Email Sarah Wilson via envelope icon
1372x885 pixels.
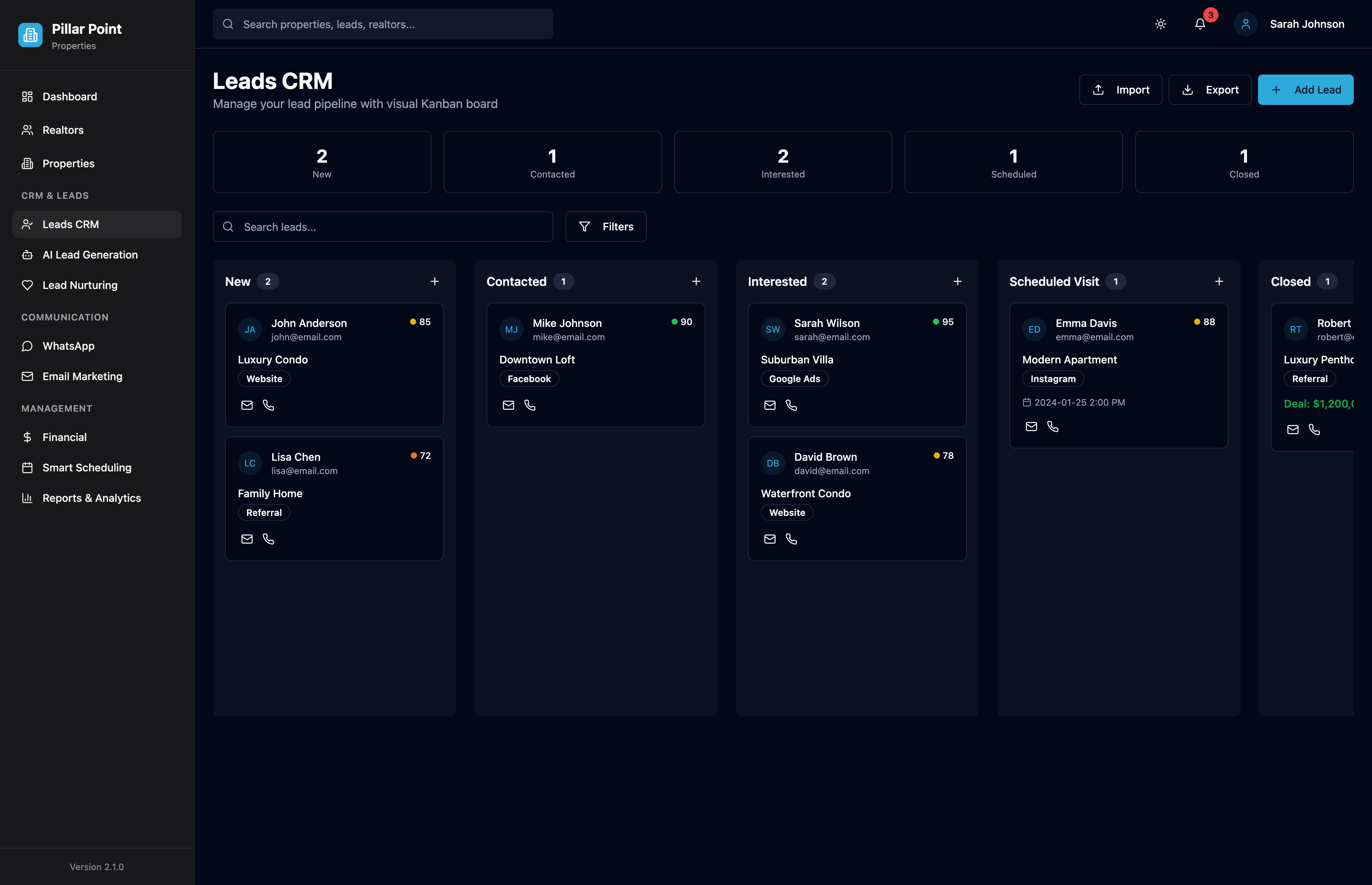pos(770,405)
